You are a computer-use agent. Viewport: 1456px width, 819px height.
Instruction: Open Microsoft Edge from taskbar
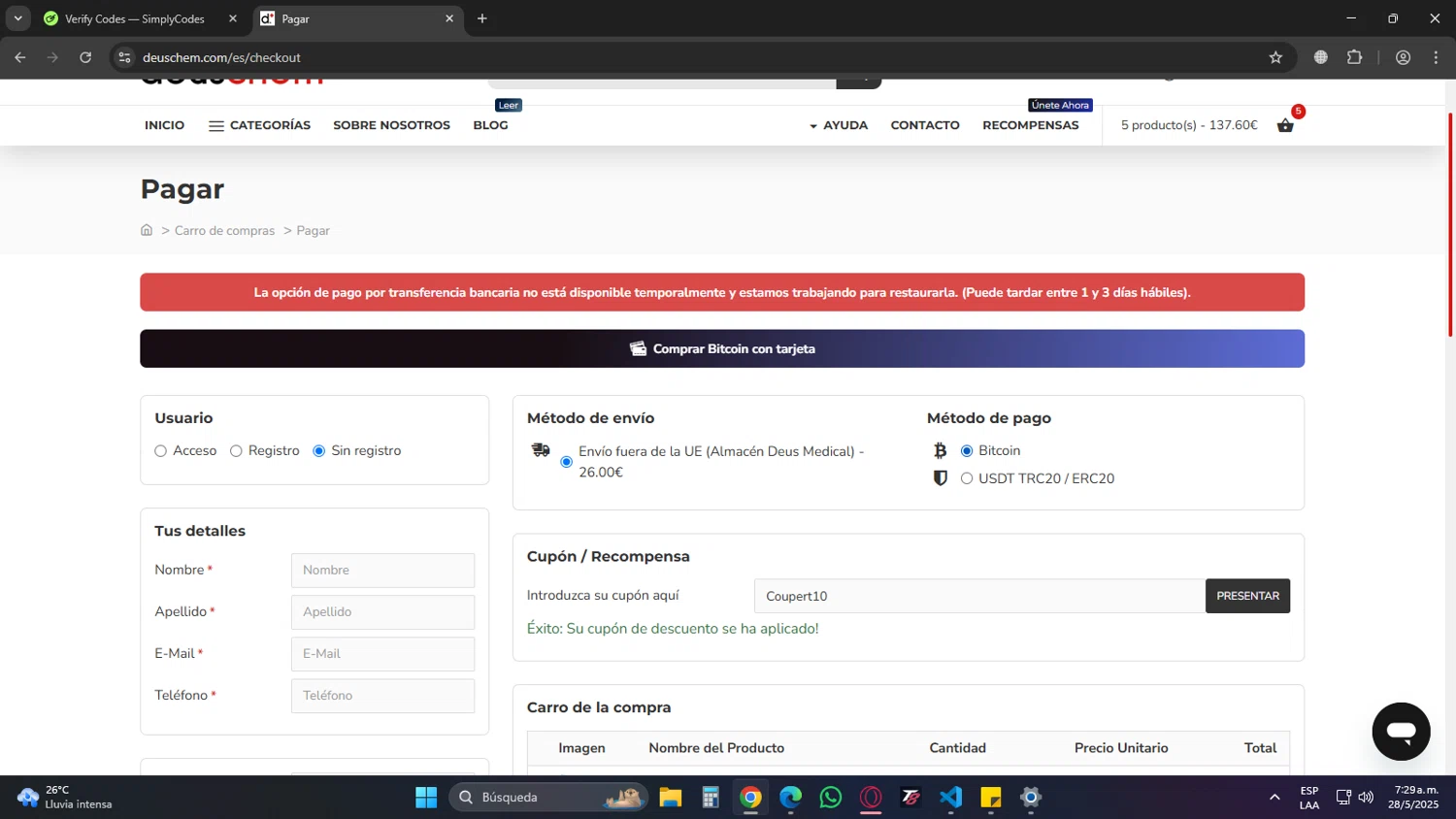point(790,798)
